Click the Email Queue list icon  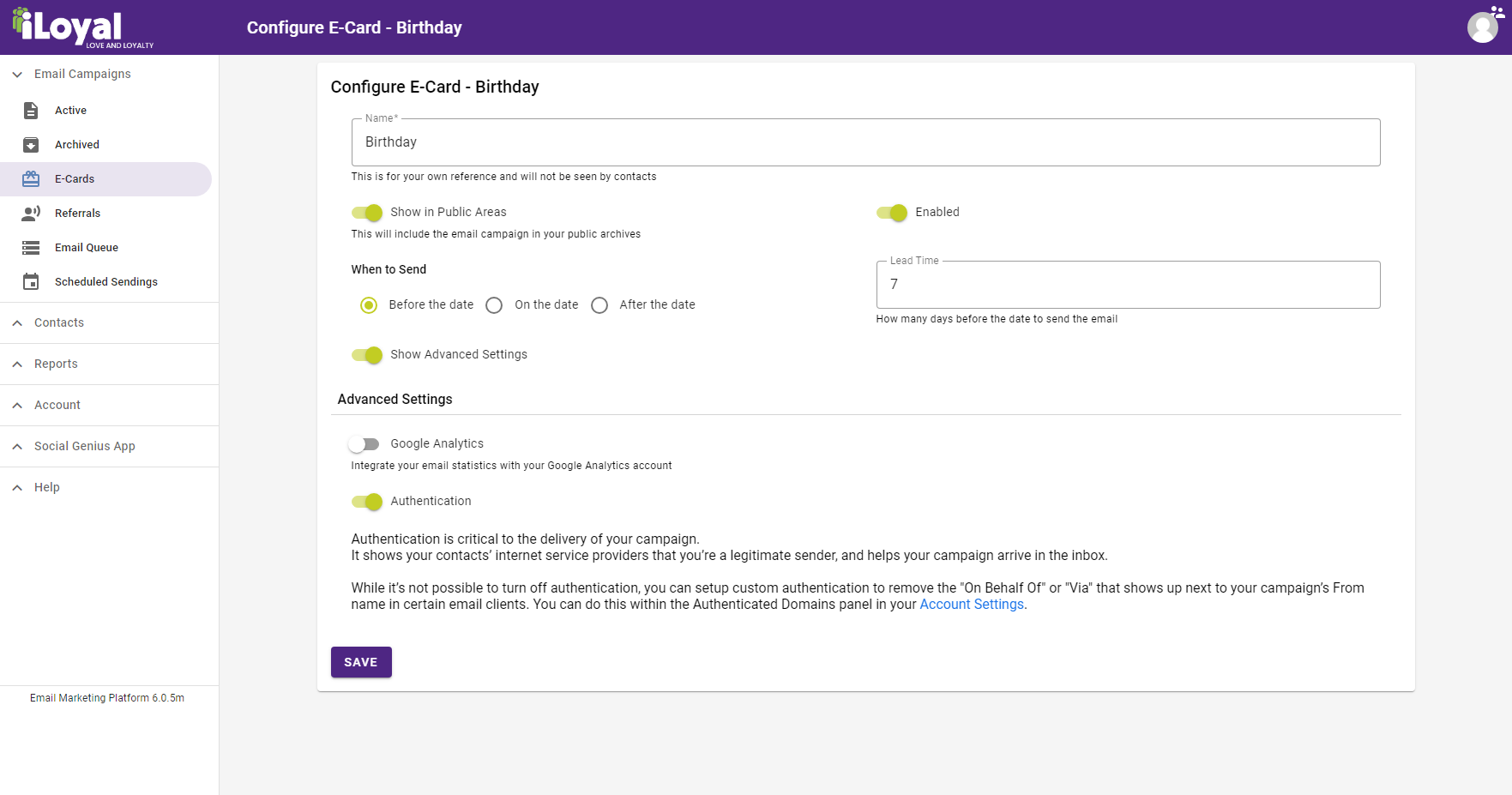[x=31, y=248]
